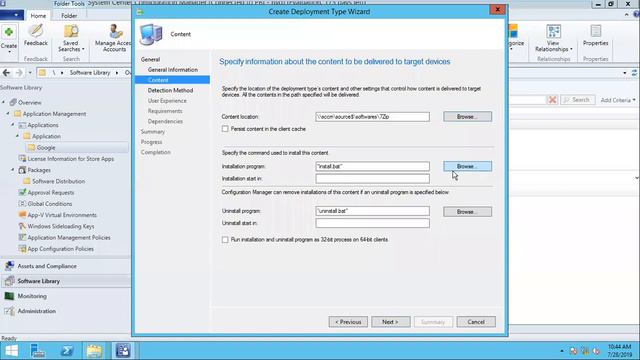Clear search with the red X icon
Screen dimensions: 640x360
[552, 100]
